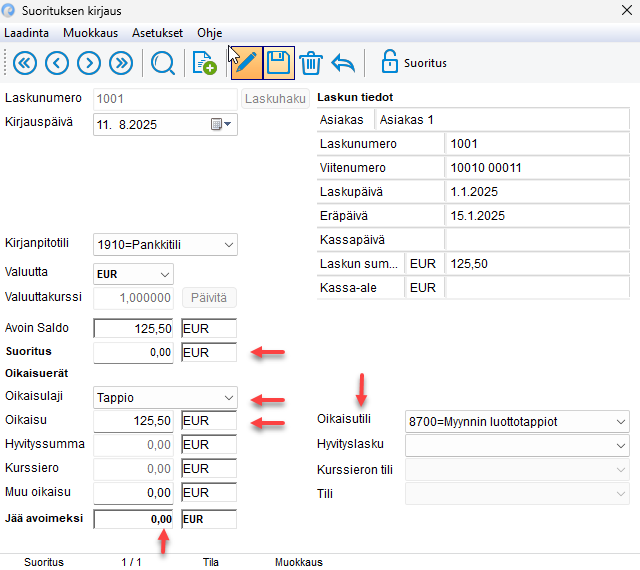Save the payment with the disk icon
The image size is (640, 570).
pos(279,63)
